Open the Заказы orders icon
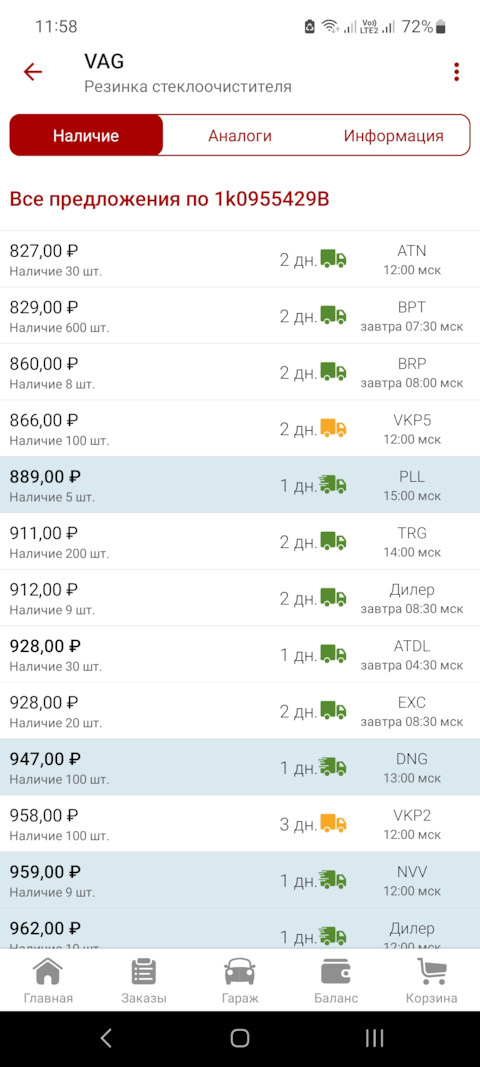 click(144, 972)
